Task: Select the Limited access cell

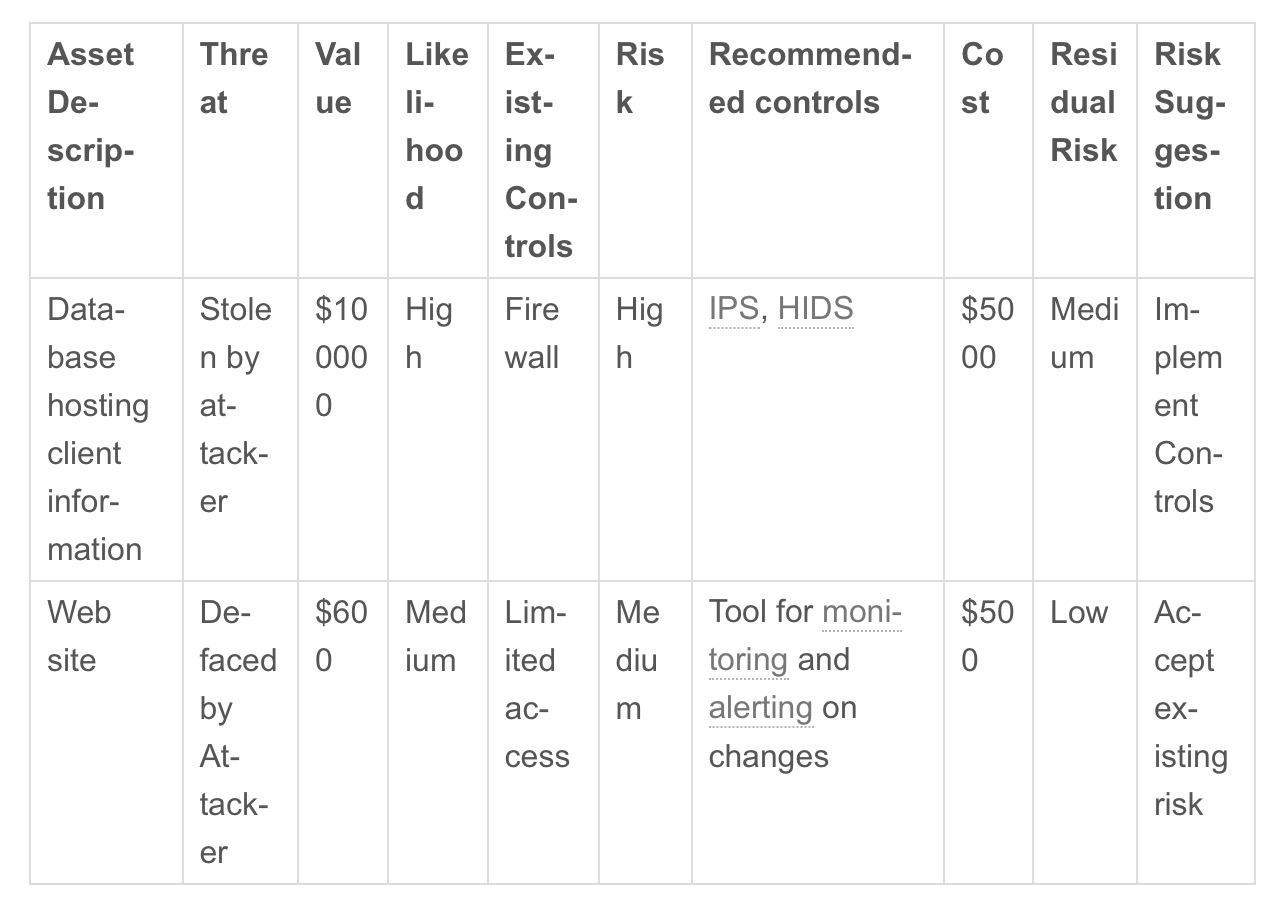Action: pyautogui.click(x=536, y=684)
